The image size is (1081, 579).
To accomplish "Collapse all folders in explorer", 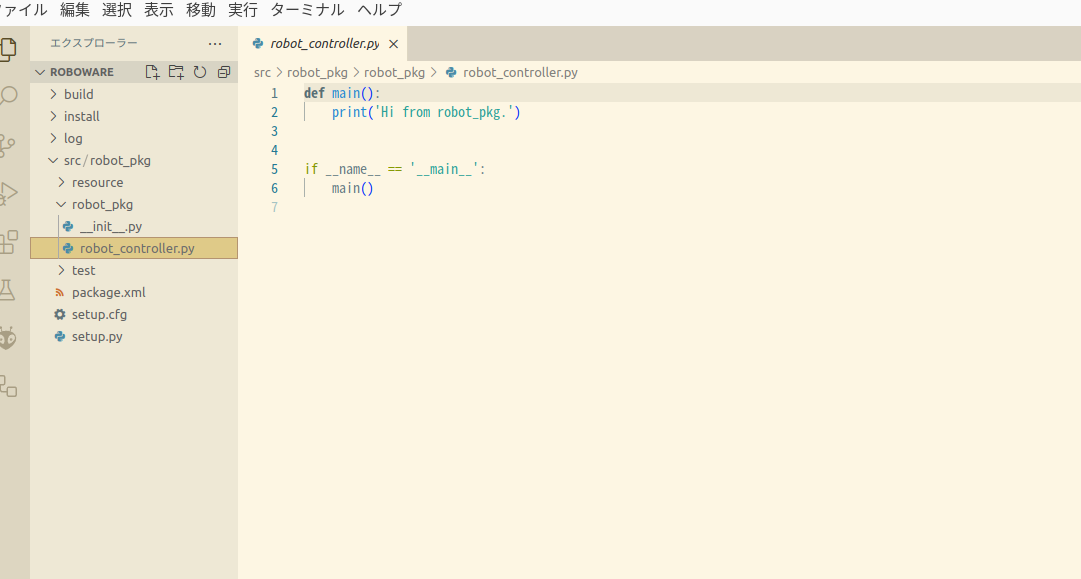I will (224, 72).
